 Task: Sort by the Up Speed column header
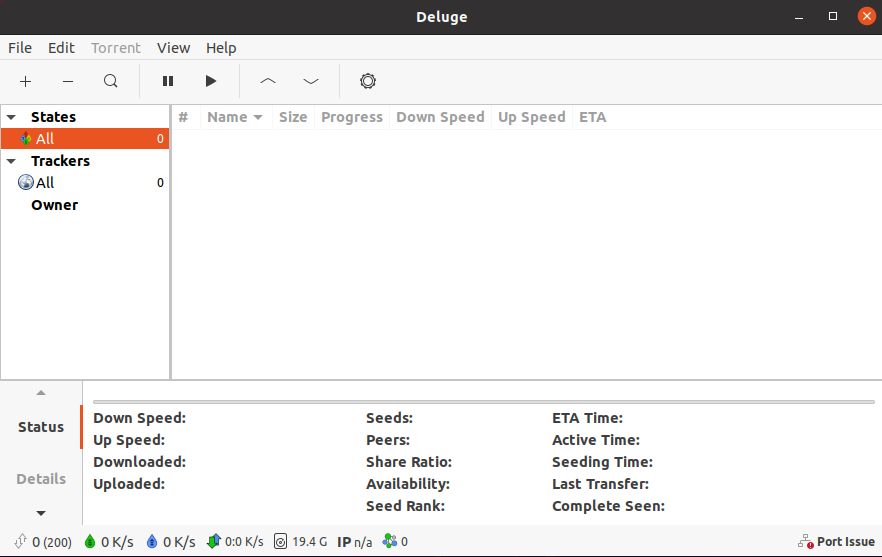532,117
